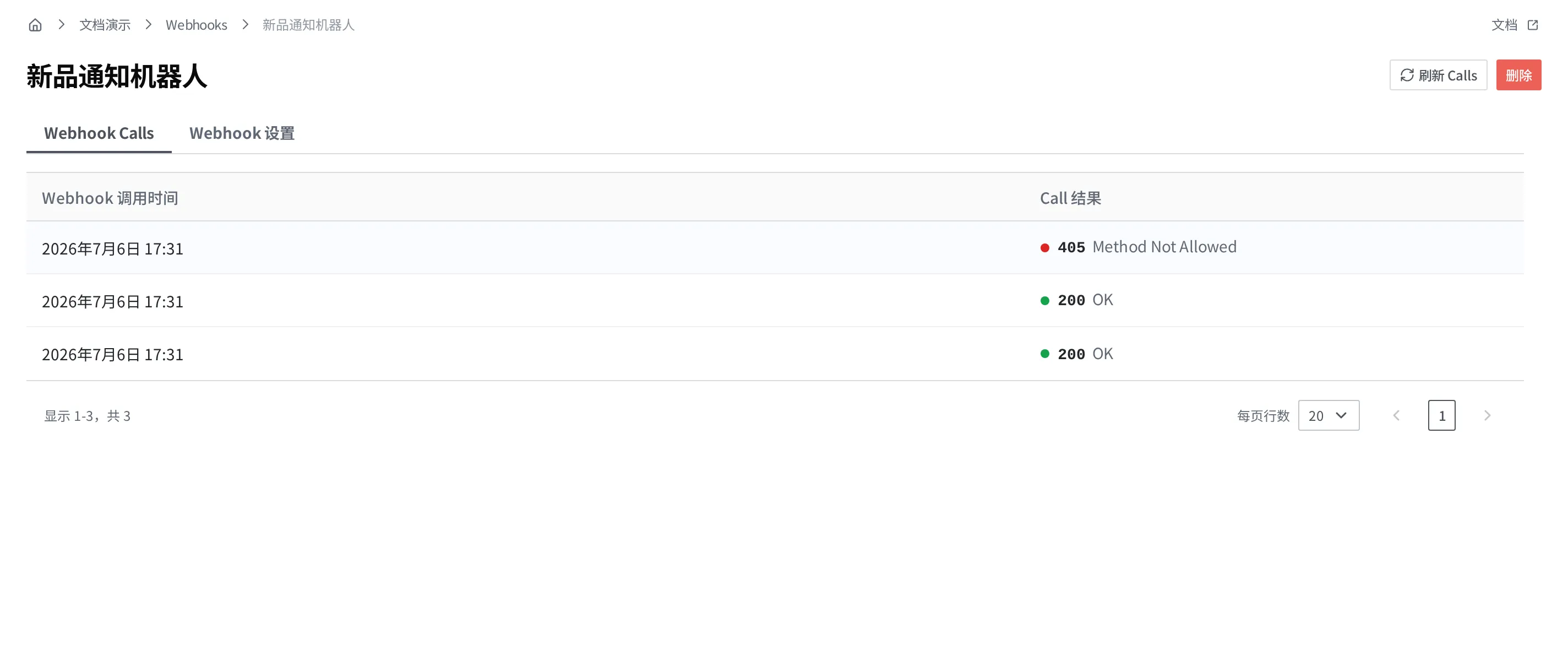This screenshot has width=1568, height=661.
Task: Click the 每页行数 label
Action: pos(1263,416)
